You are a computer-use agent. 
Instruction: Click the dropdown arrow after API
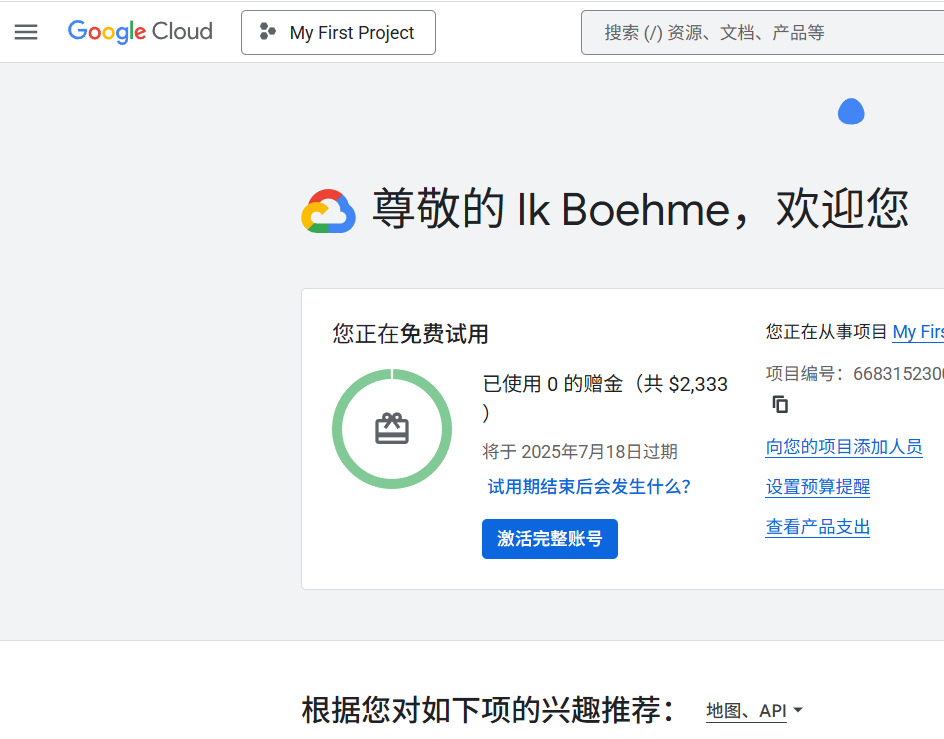[798, 710]
